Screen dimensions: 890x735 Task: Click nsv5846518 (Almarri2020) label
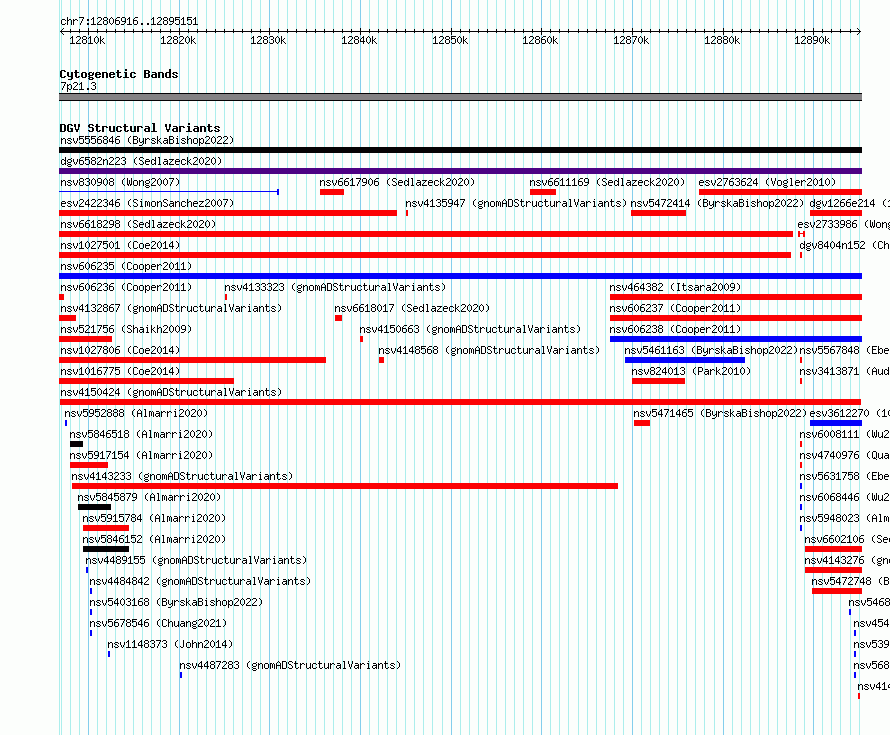pyautogui.click(x=141, y=434)
